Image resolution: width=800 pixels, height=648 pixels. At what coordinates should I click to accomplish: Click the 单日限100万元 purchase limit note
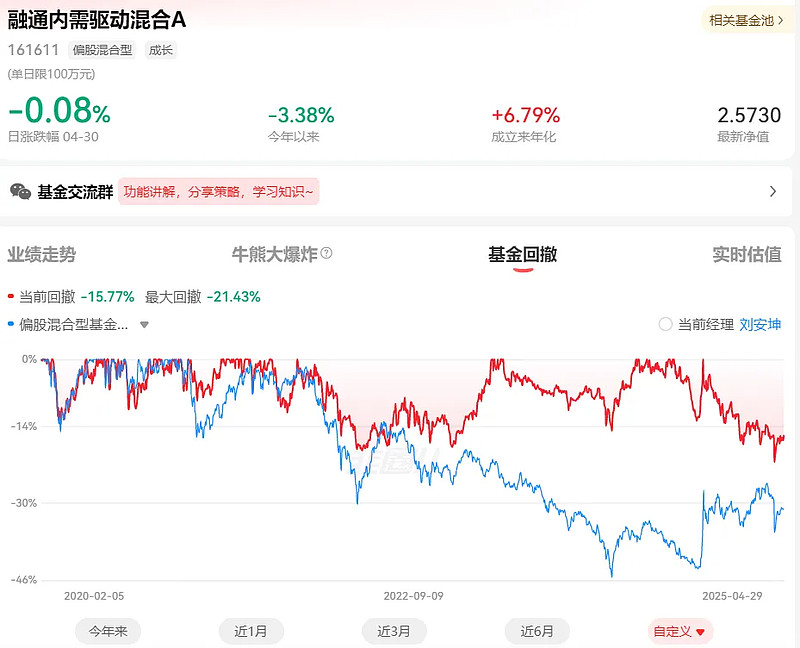point(52,74)
